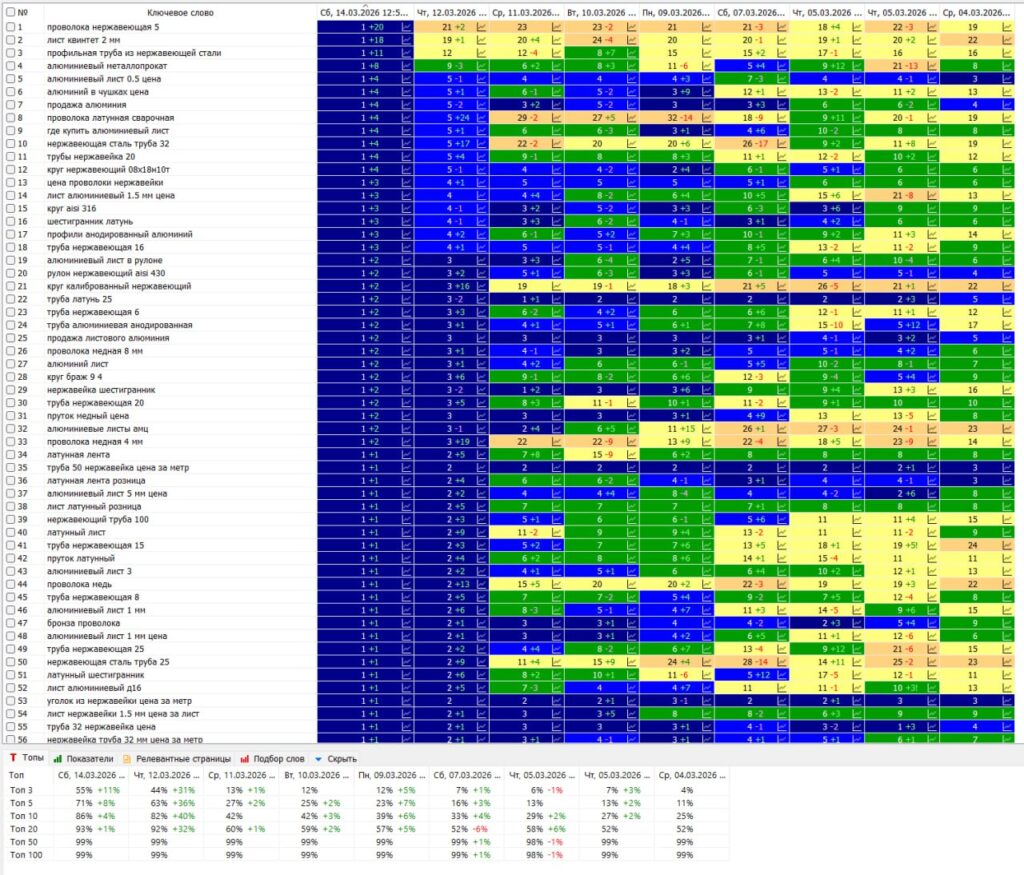Open 07.03.2026 chart icon for 'проволока медь'
This screenshot has width=1024, height=875.
(x=782, y=584)
